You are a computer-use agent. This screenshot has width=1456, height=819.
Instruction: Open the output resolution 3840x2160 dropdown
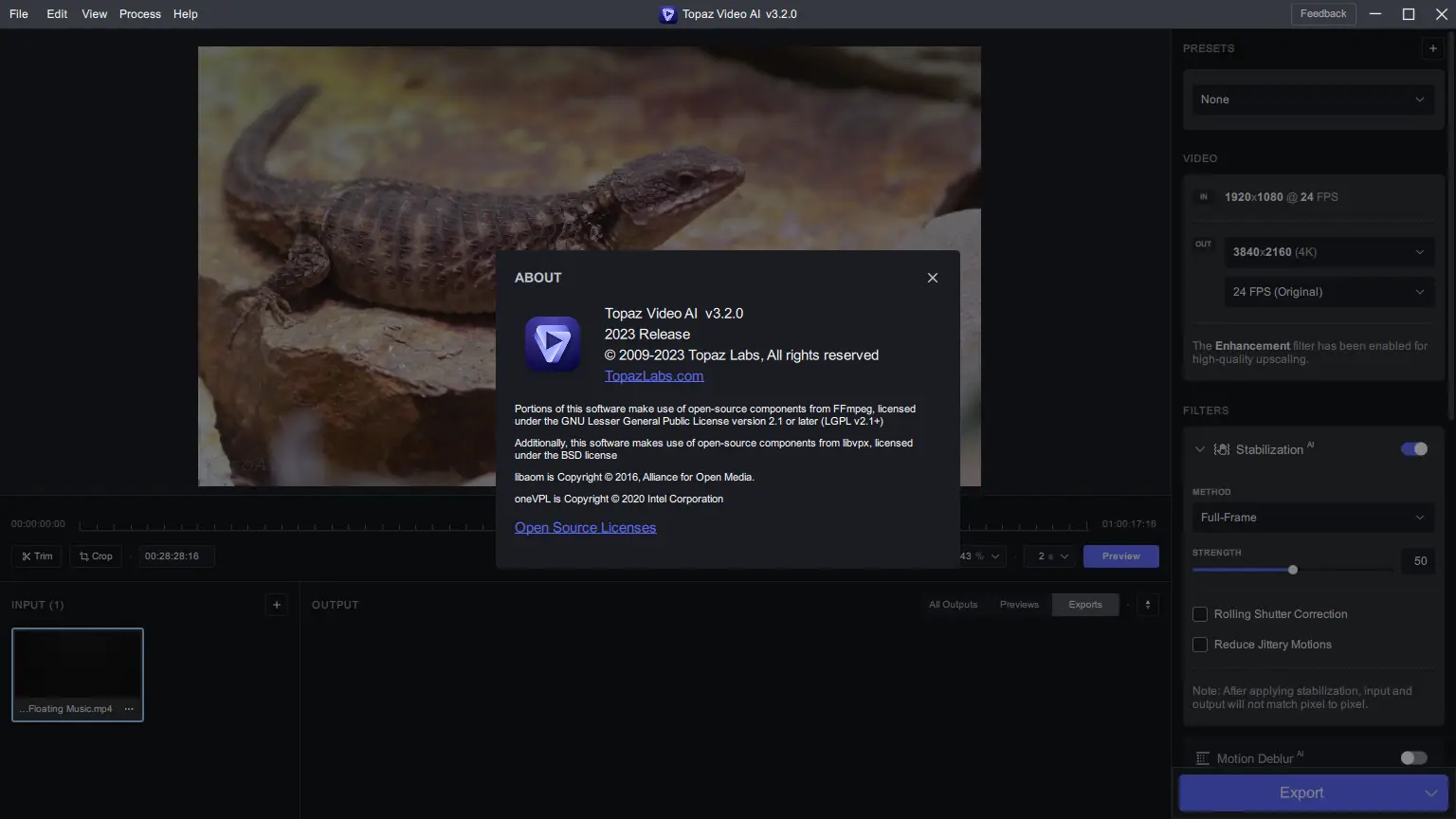[1329, 252]
